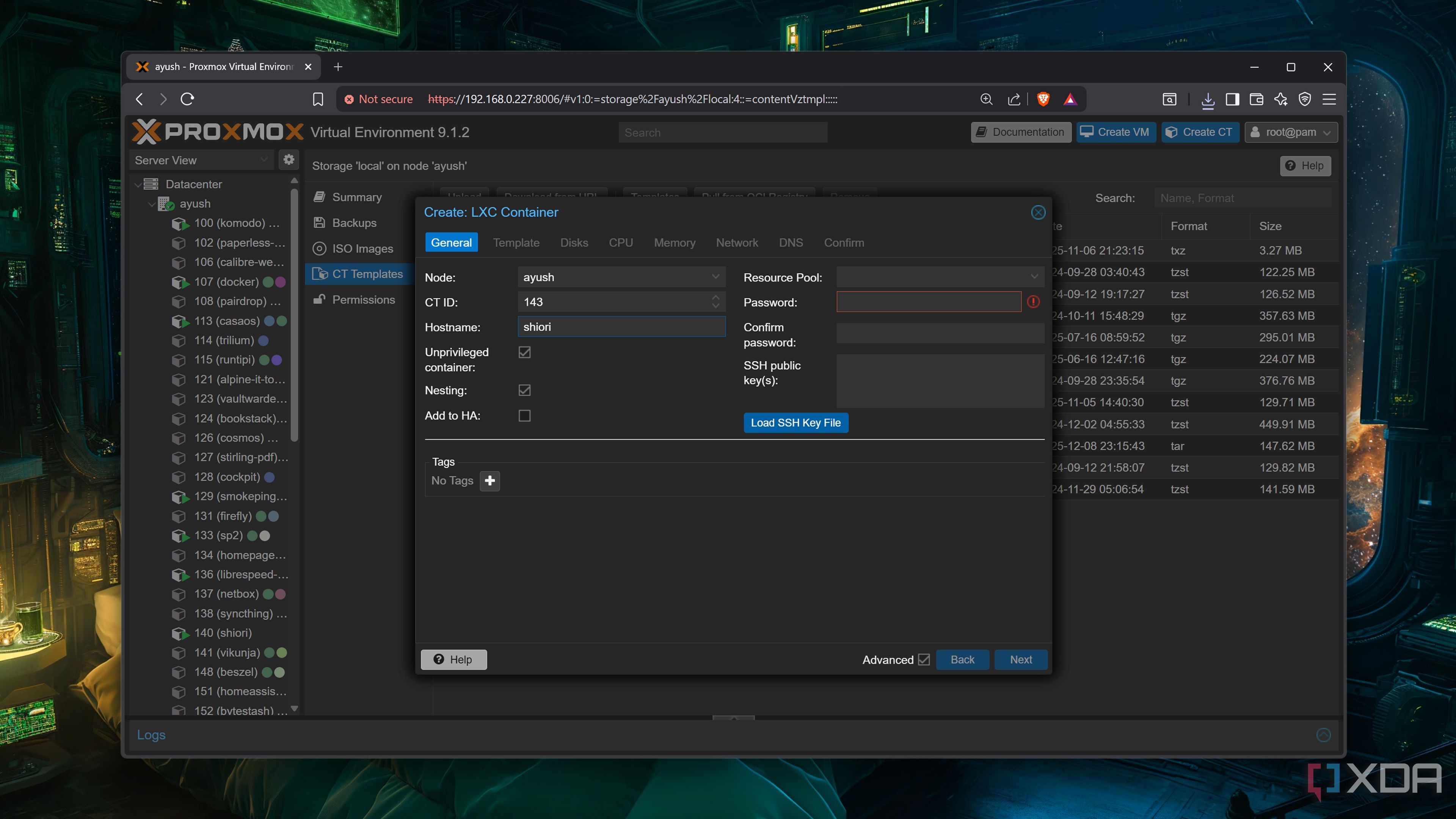Toggle the Advanced checkbox
The image size is (1456, 819).
[x=924, y=660]
